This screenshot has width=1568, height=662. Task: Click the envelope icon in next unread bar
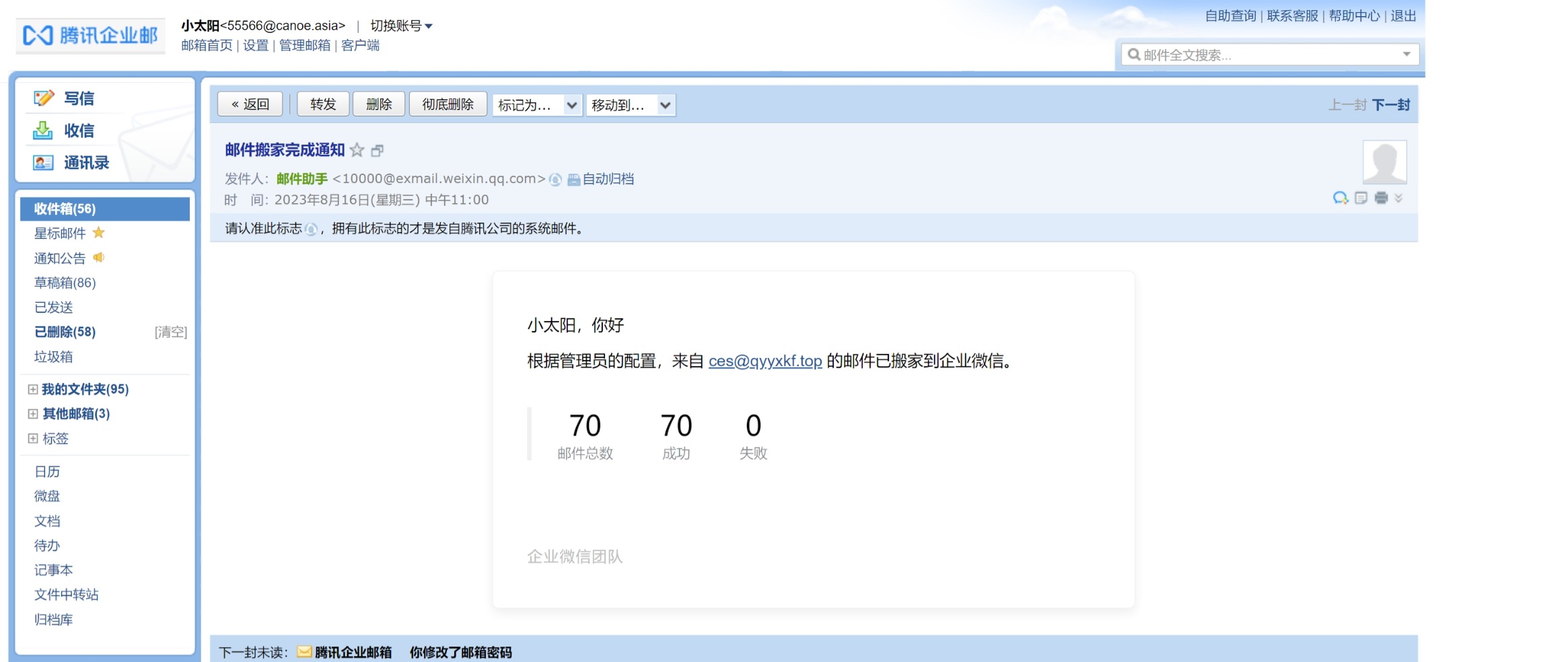point(304,651)
